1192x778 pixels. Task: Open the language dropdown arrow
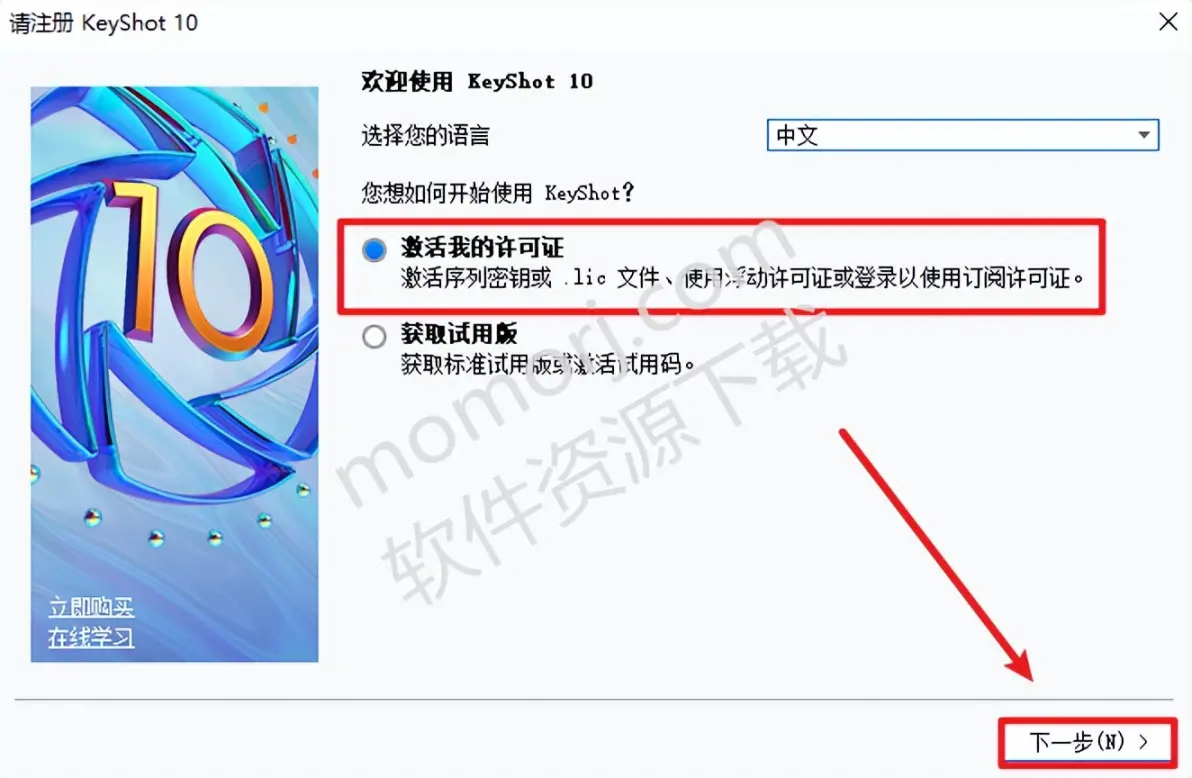[1143, 135]
